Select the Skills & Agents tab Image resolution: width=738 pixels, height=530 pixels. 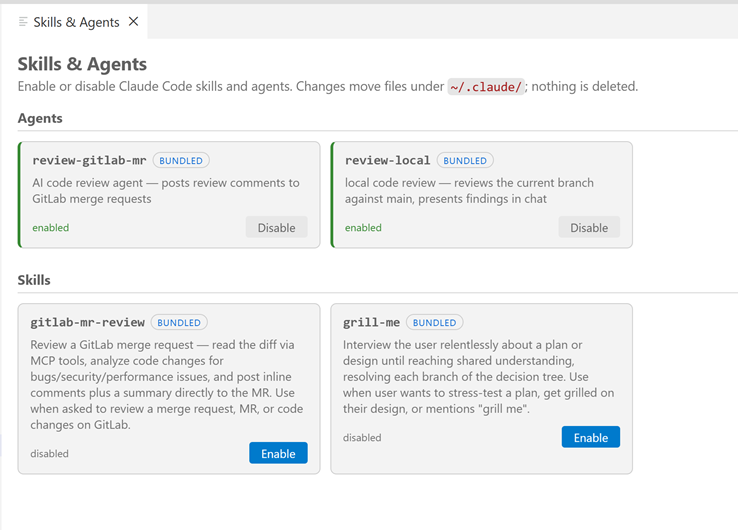tap(76, 22)
